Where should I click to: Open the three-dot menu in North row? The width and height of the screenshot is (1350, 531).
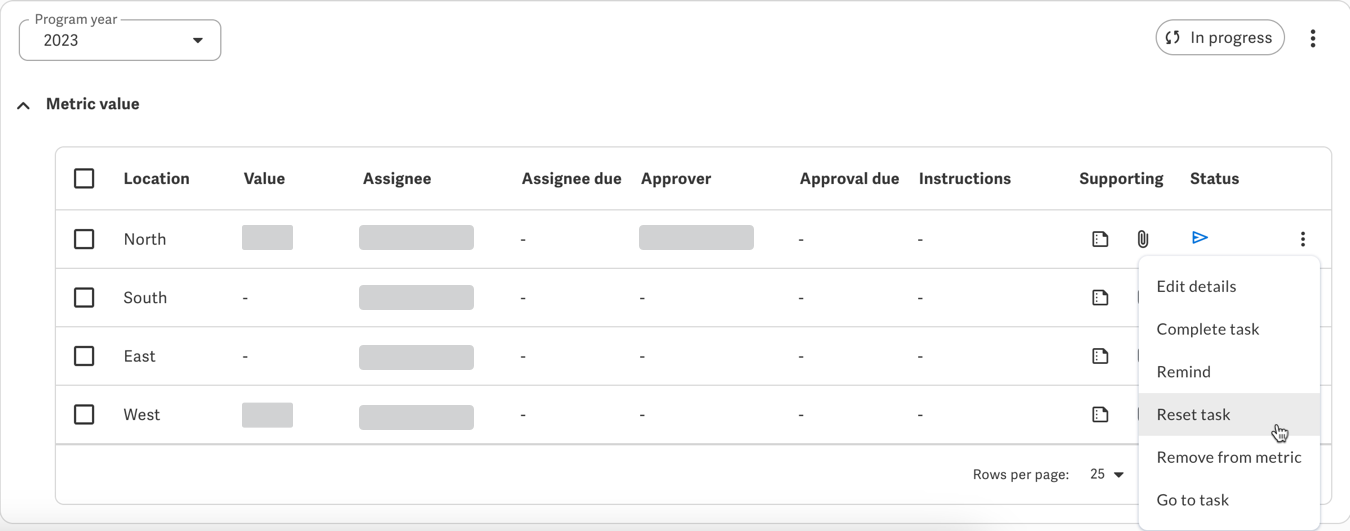1302,239
